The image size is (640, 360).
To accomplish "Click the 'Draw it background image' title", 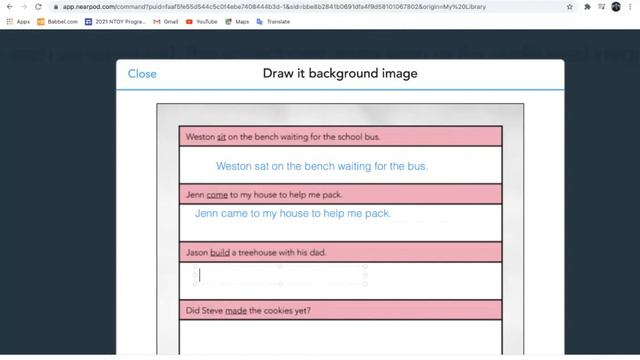I will coord(340,73).
